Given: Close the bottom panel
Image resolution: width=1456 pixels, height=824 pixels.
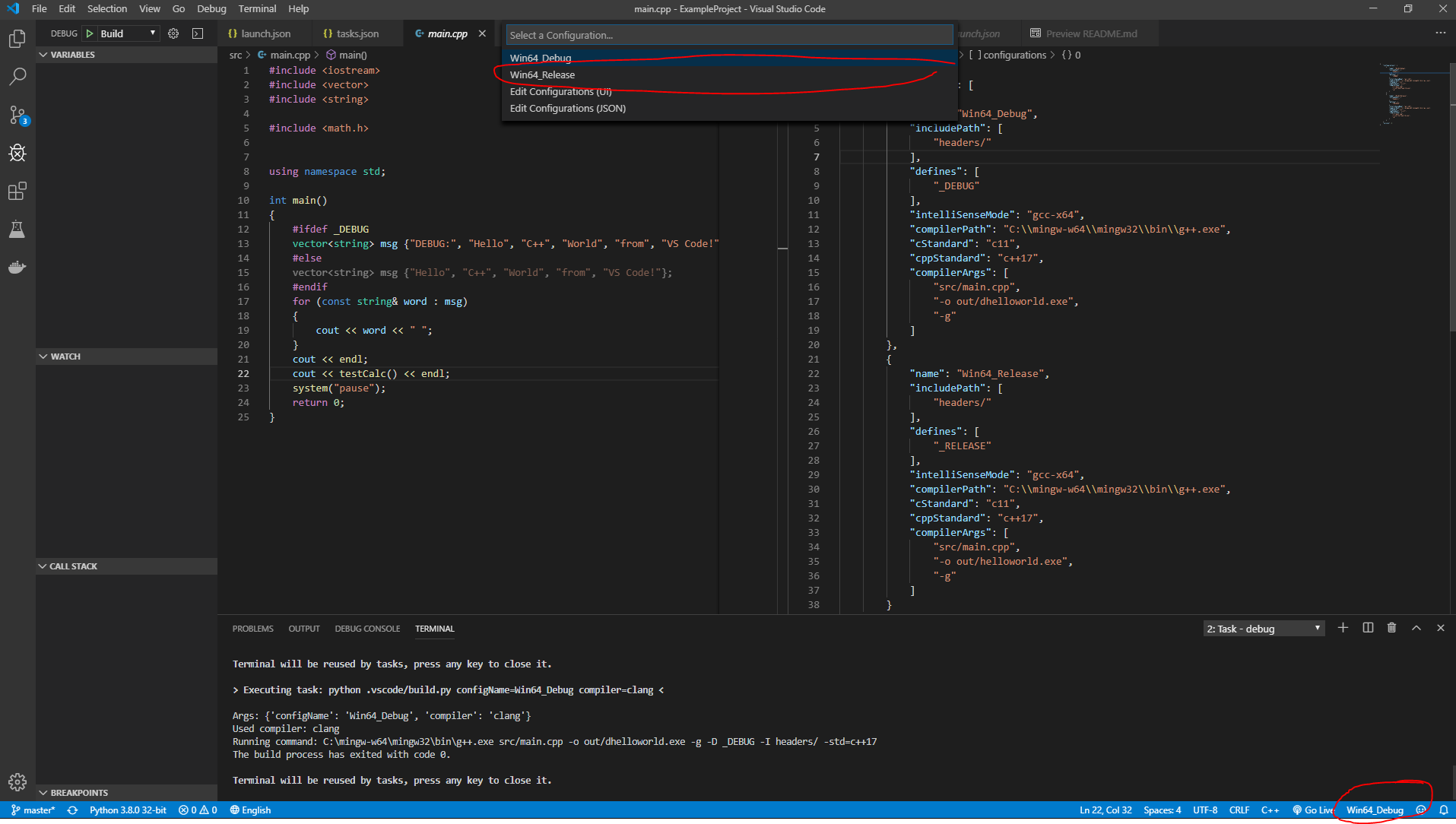Looking at the screenshot, I should pos(1440,628).
